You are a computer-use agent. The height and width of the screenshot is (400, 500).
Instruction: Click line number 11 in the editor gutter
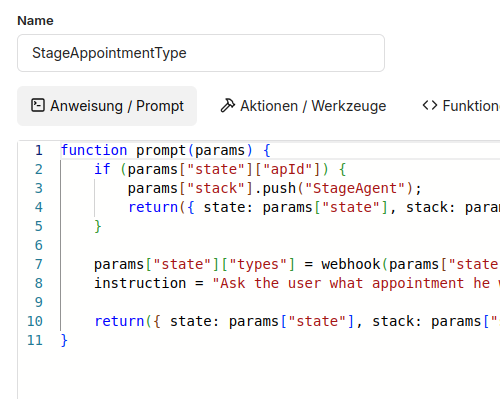click(x=35, y=340)
